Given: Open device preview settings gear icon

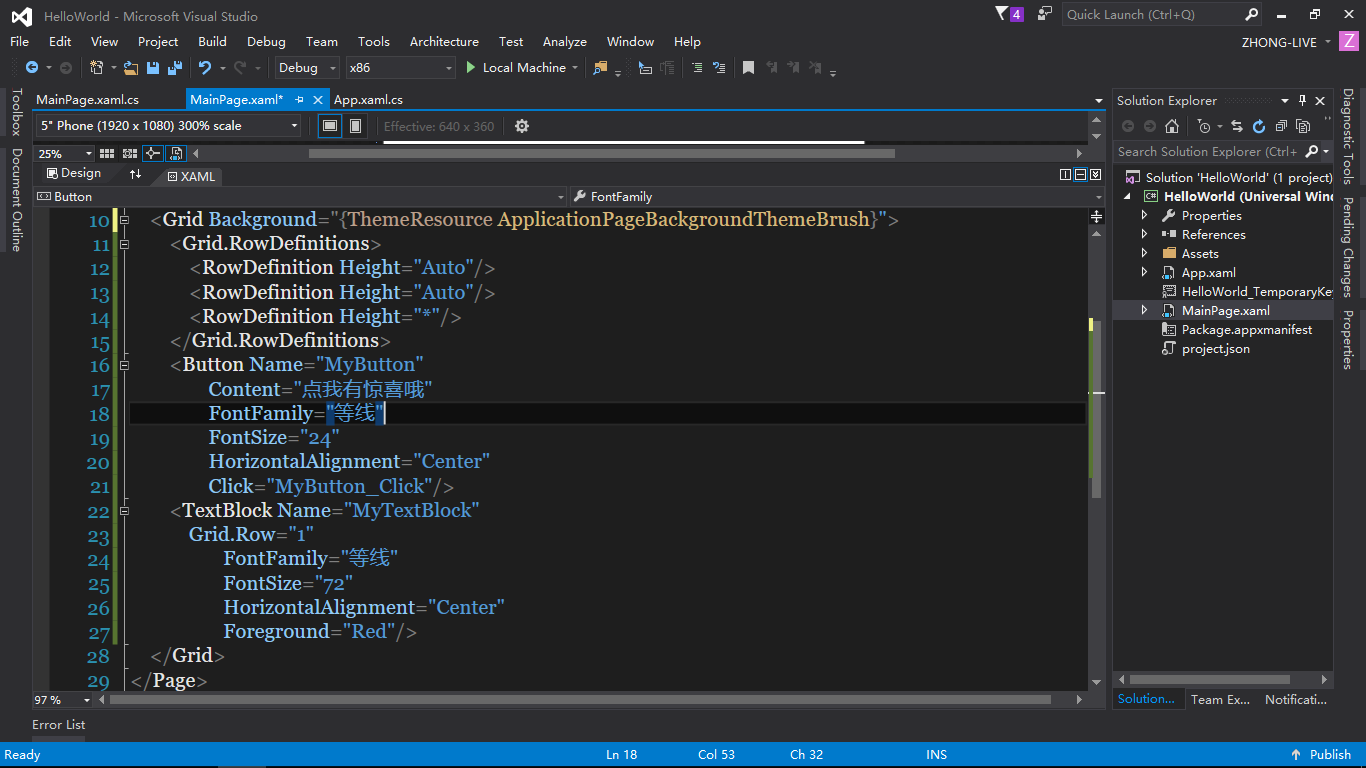Looking at the screenshot, I should (x=521, y=126).
